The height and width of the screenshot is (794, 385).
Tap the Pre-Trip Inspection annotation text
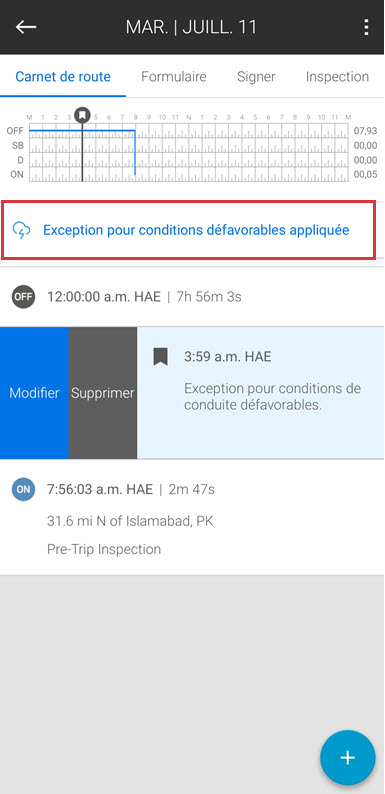(x=104, y=549)
